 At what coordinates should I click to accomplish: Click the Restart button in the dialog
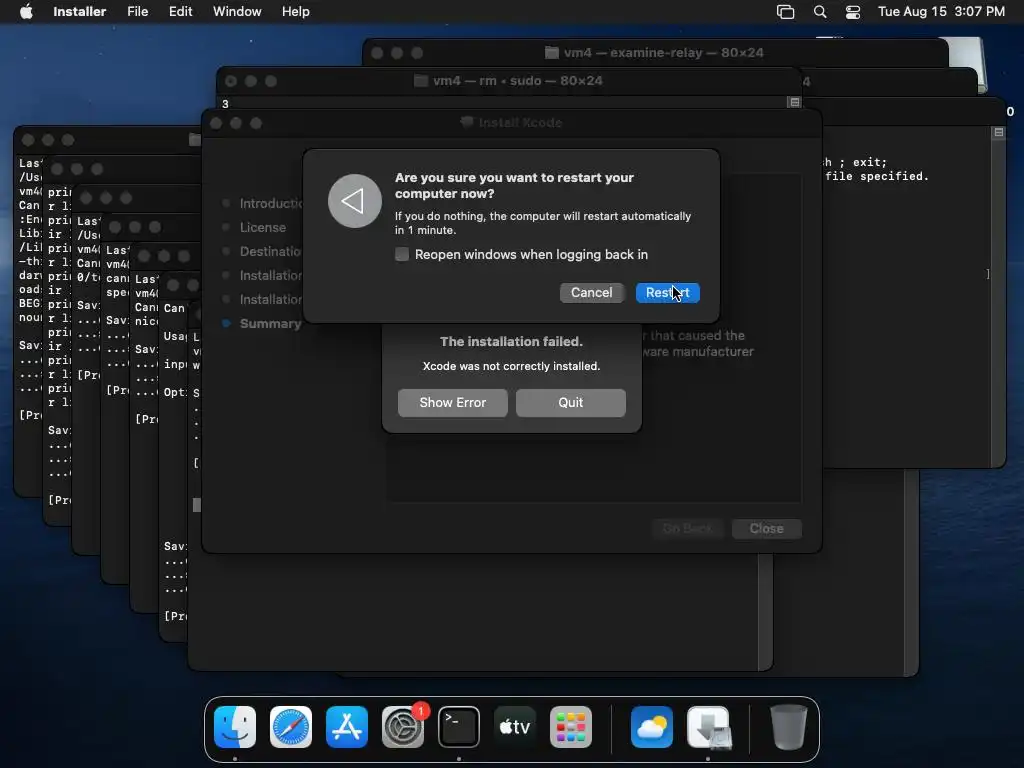coord(667,293)
